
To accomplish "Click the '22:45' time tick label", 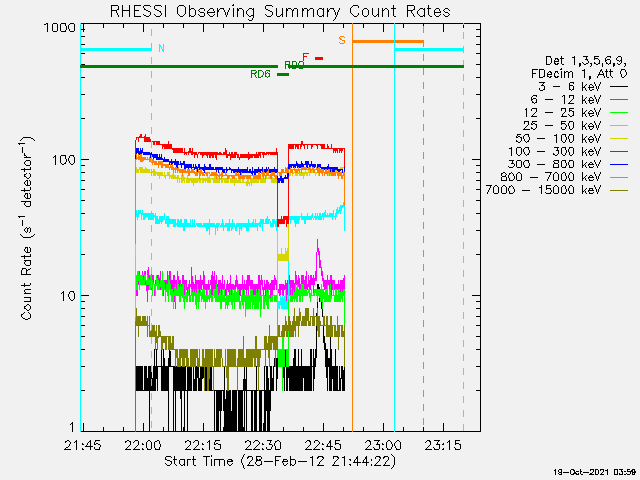I will [x=323, y=445].
